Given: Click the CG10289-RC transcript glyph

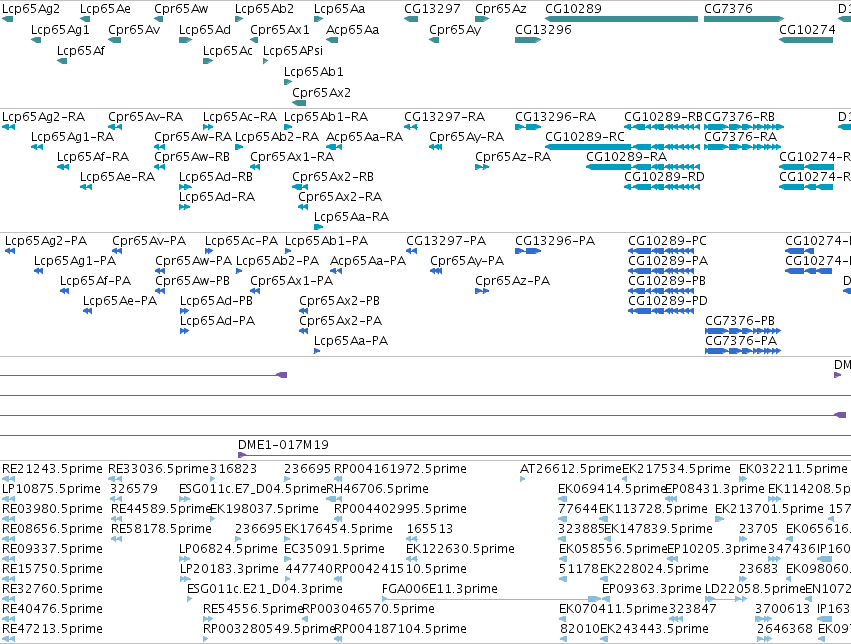Looking at the screenshot, I should [622, 147].
